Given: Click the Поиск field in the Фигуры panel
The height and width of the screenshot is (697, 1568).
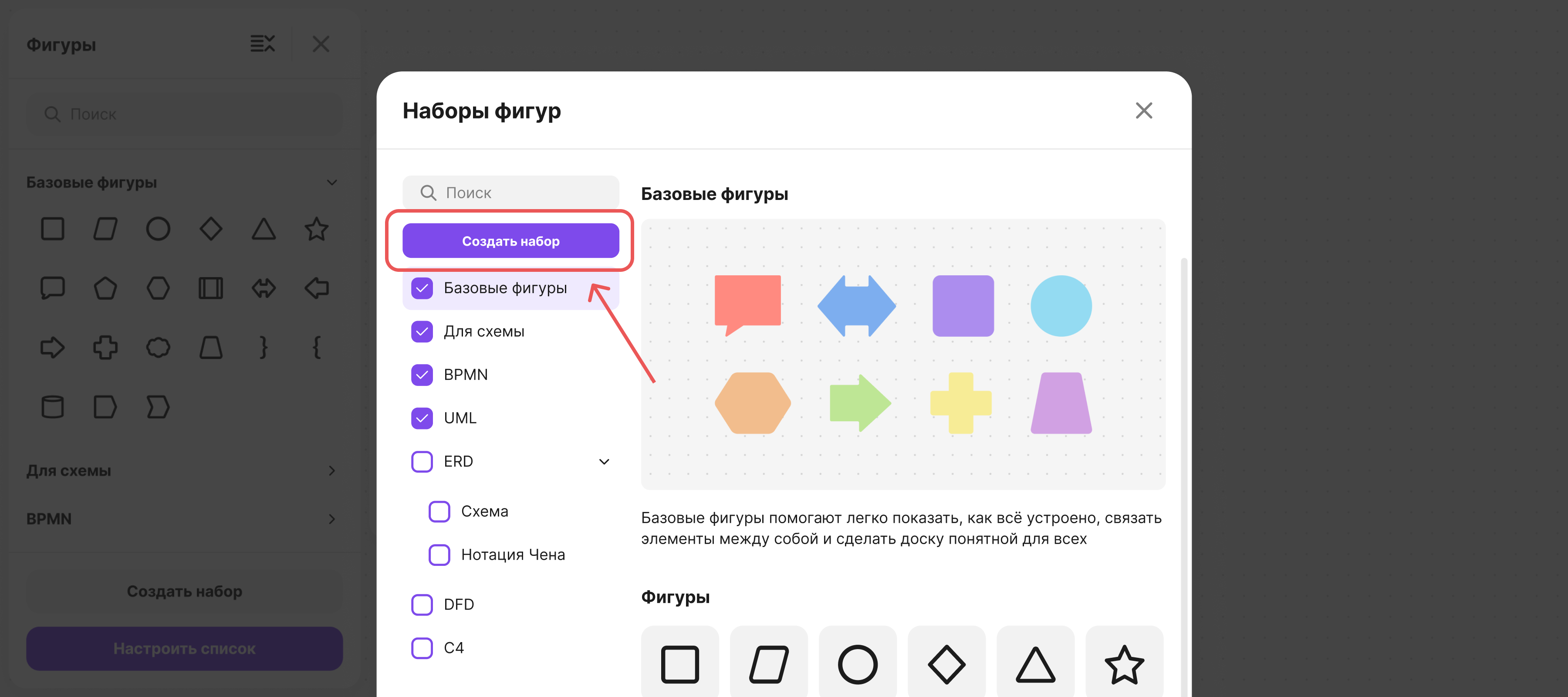Looking at the screenshot, I should pyautogui.click(x=184, y=114).
